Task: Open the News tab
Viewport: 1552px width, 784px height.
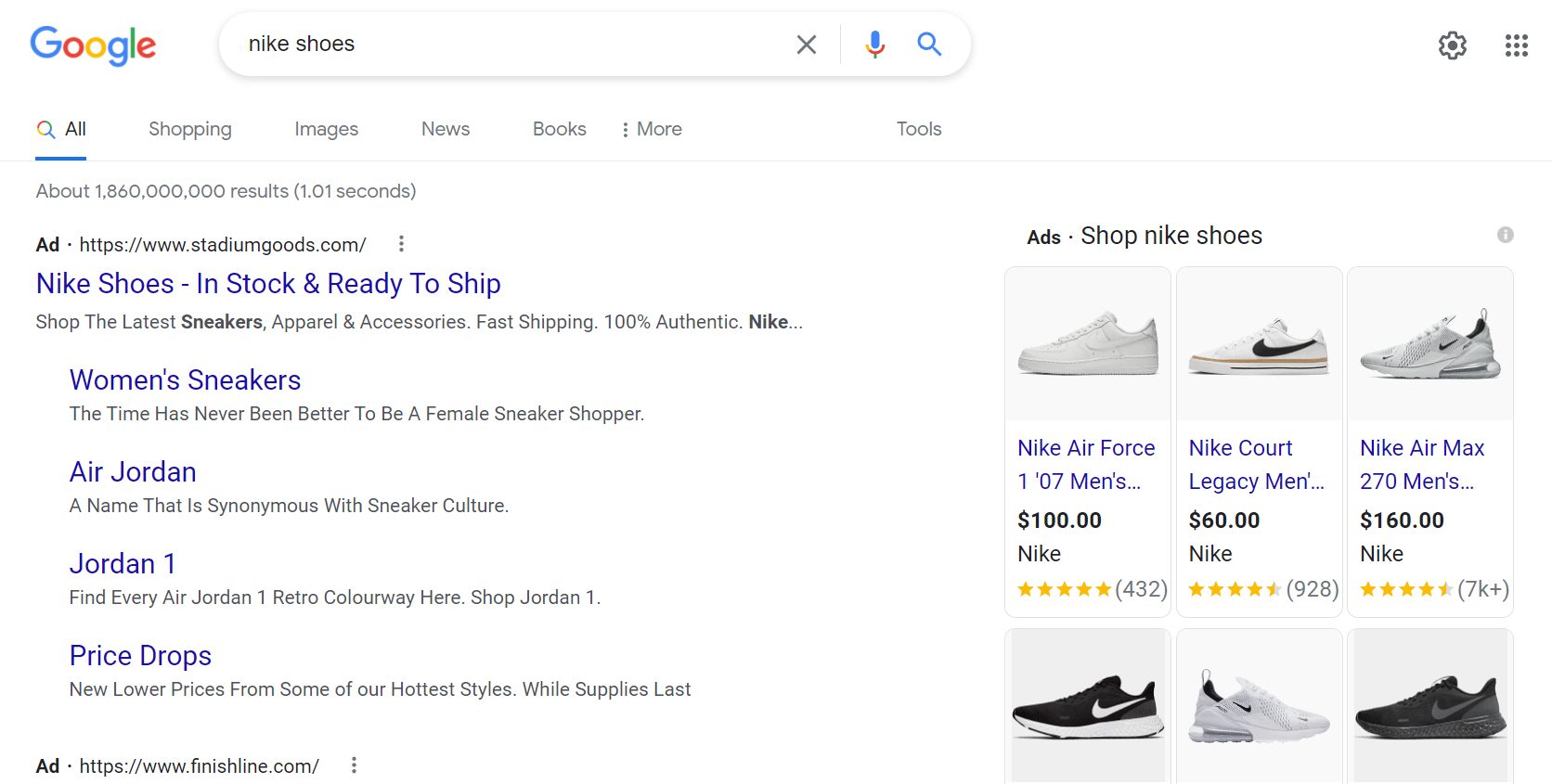Action: pyautogui.click(x=446, y=129)
